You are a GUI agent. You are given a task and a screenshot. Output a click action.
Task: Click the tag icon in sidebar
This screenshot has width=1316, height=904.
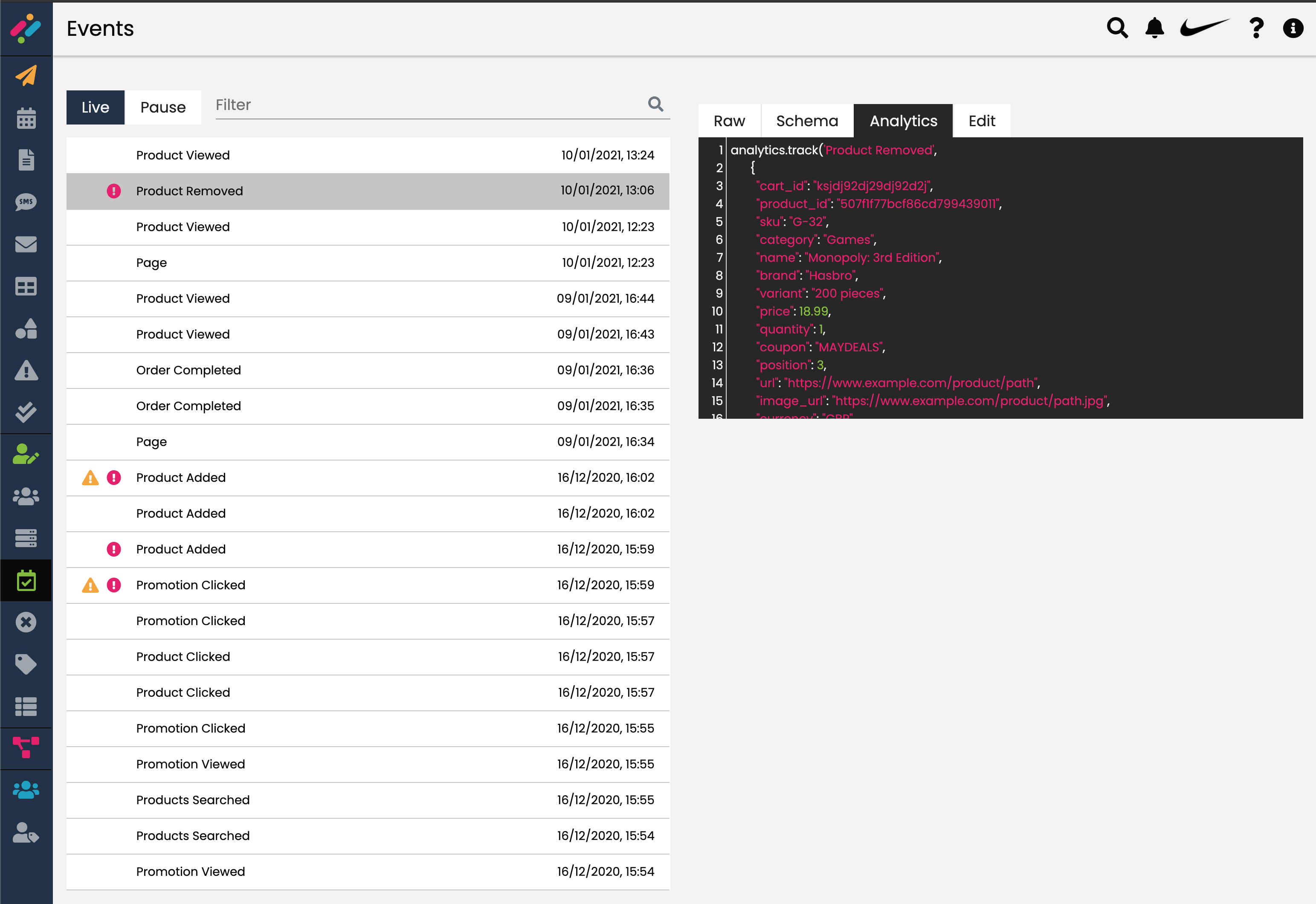(26, 664)
